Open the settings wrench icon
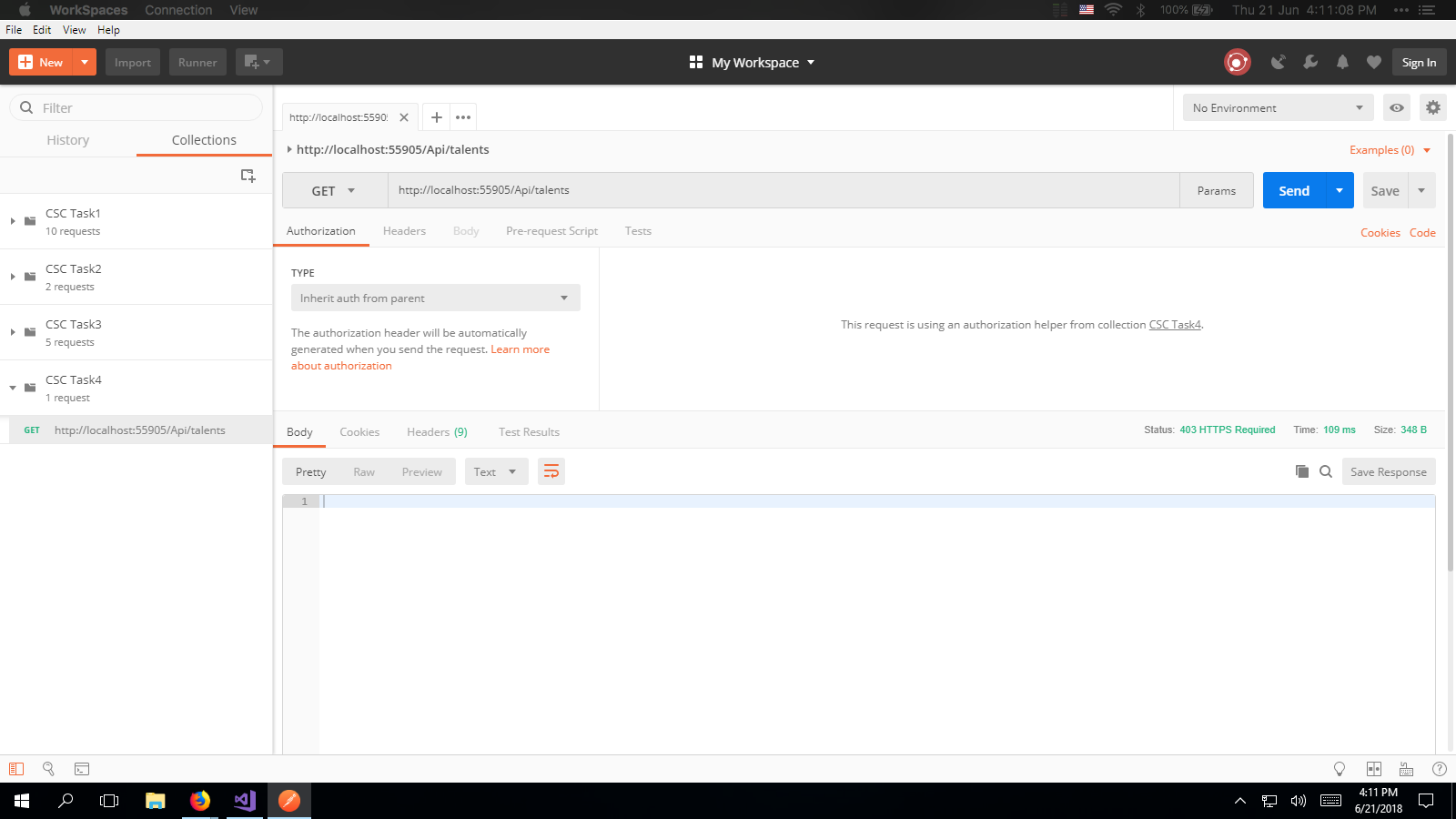 (x=1310, y=62)
